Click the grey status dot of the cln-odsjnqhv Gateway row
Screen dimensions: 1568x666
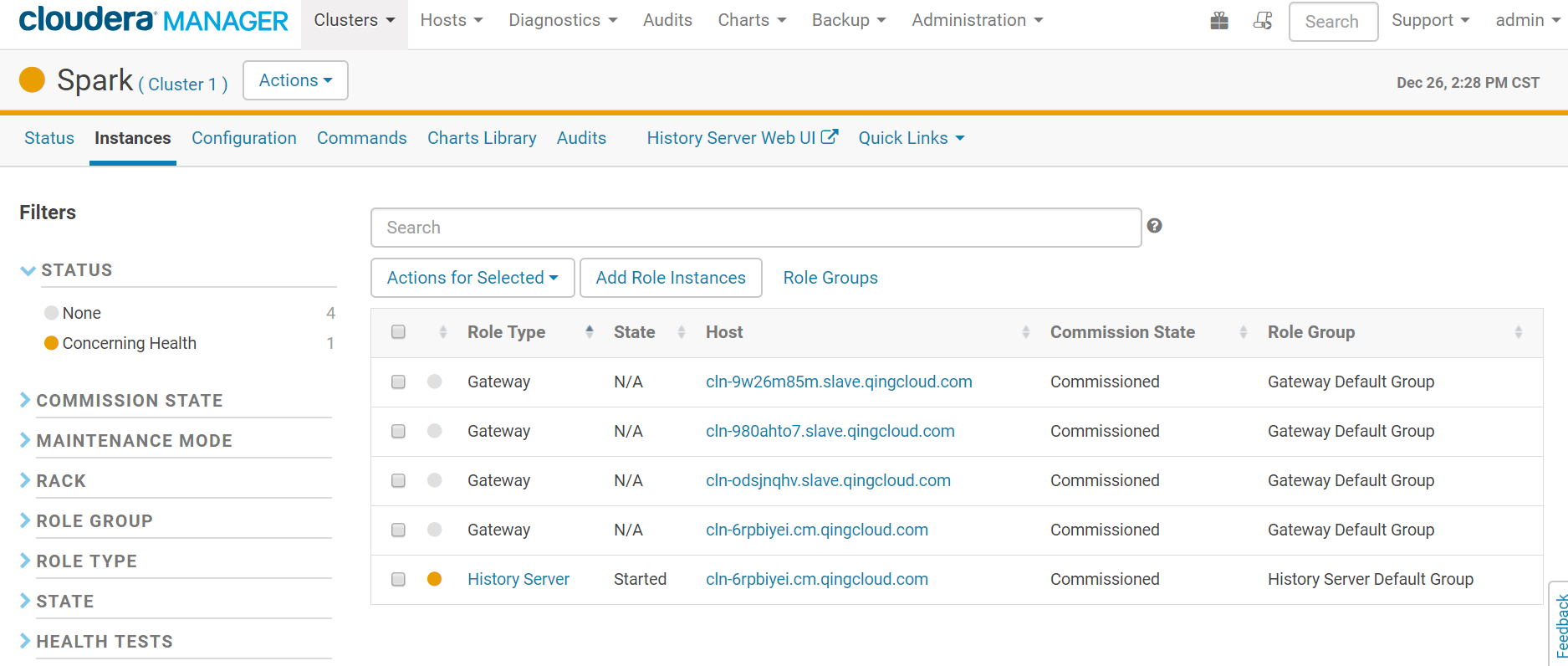(434, 480)
